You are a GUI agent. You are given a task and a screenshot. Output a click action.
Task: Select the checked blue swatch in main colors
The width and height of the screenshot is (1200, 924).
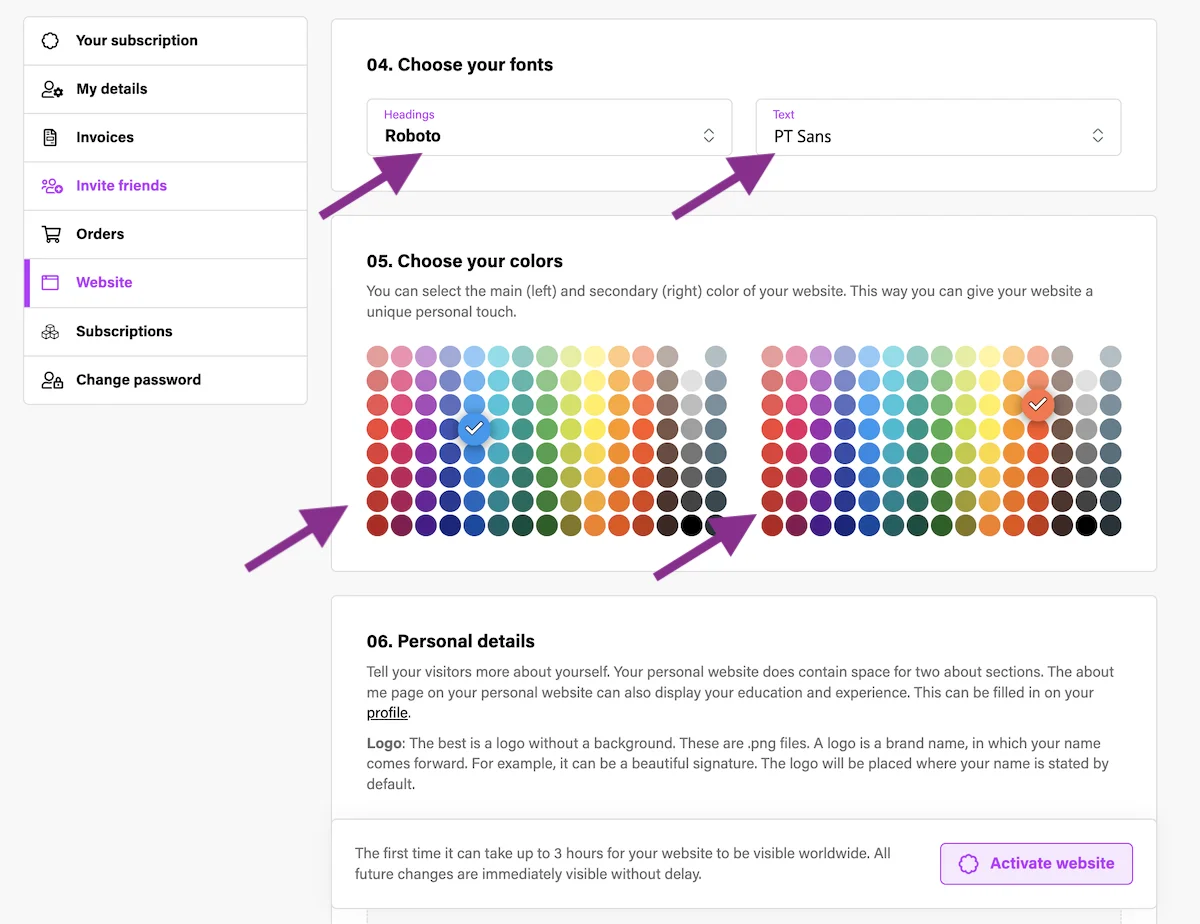click(475, 428)
